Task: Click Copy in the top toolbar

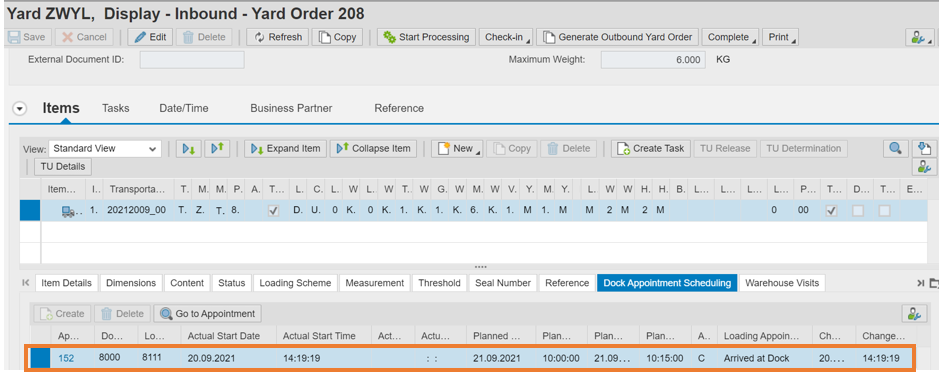Action: pos(337,37)
